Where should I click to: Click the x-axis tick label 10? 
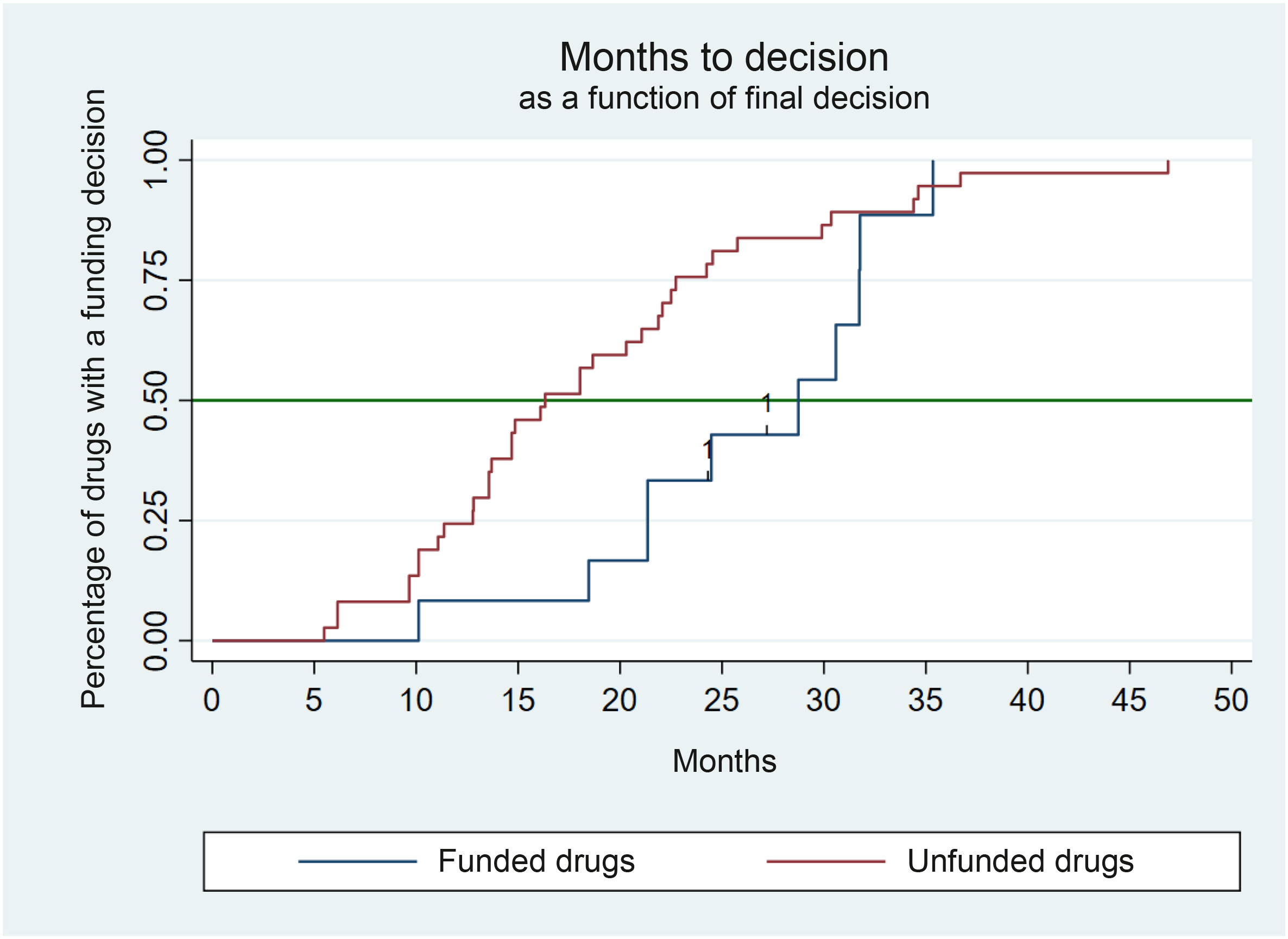tap(416, 700)
